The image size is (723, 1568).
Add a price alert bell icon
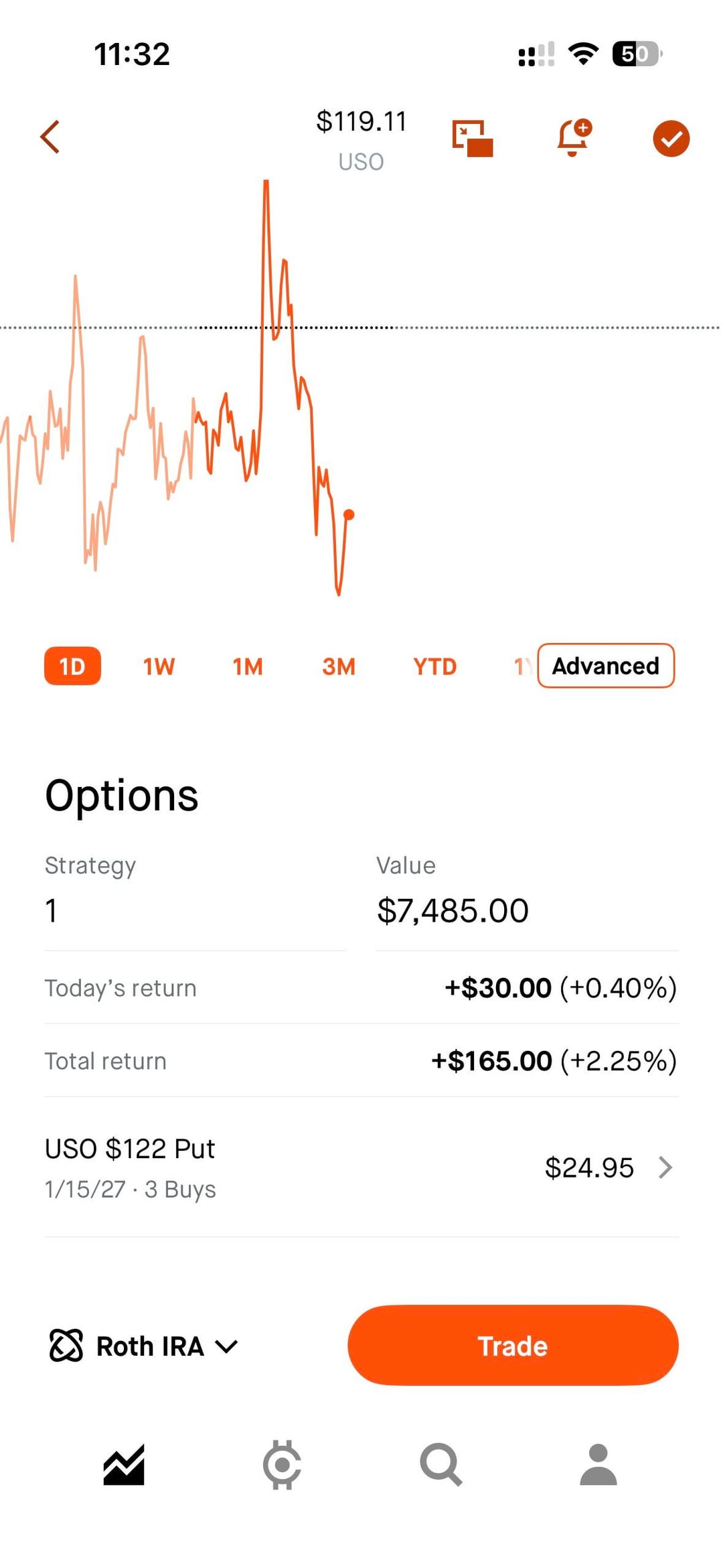tap(574, 138)
